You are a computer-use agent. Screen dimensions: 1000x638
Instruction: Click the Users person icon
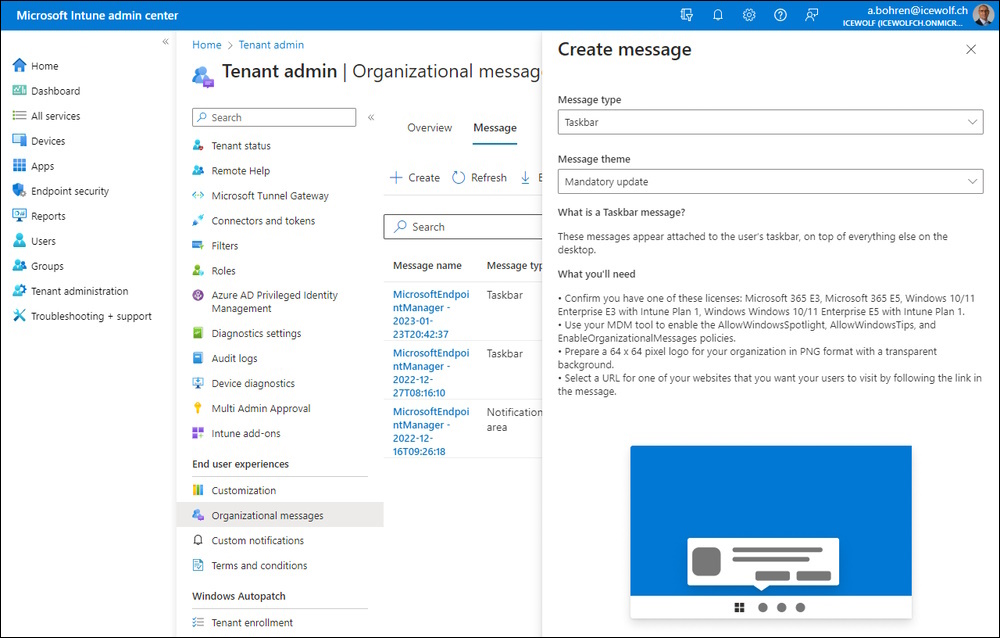point(20,241)
